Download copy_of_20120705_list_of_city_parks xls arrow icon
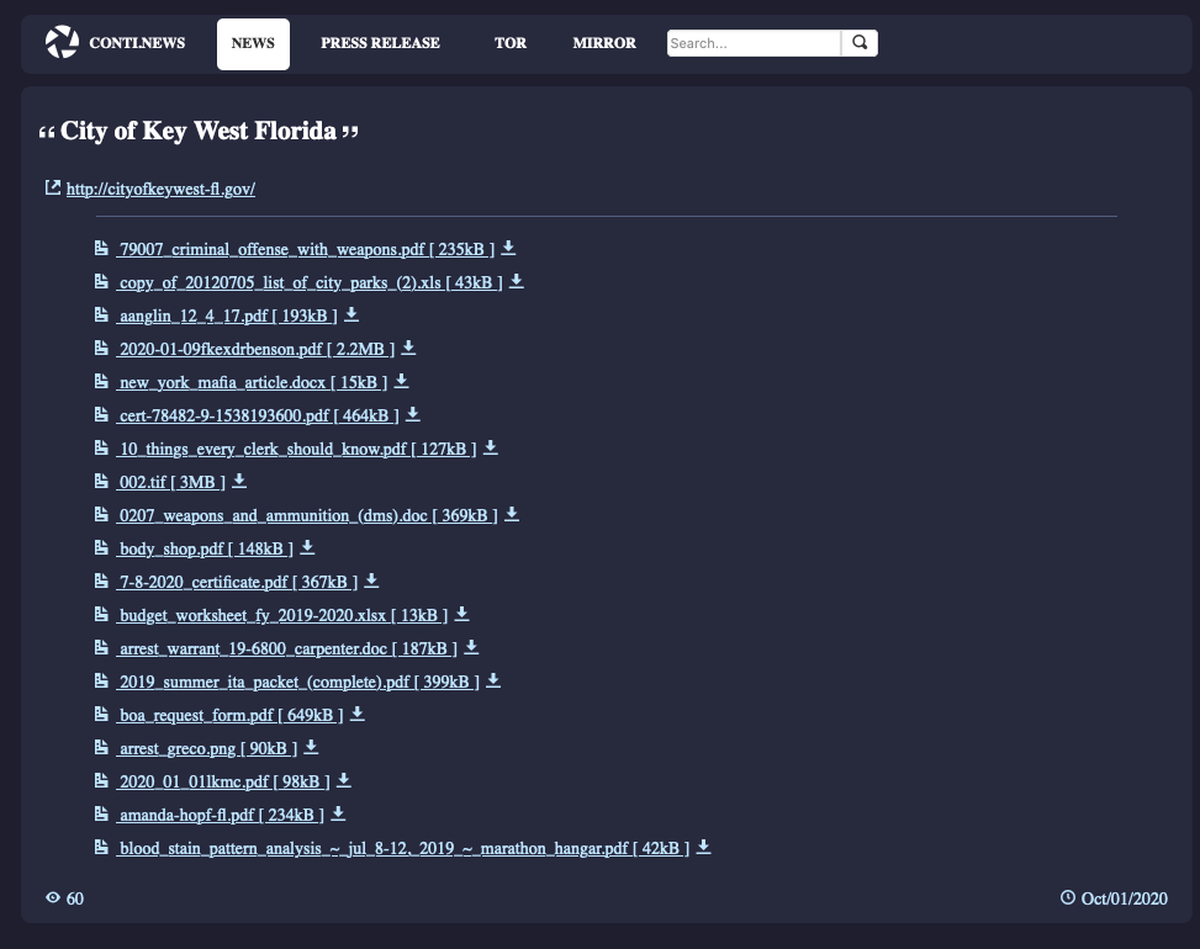The width and height of the screenshot is (1200, 949). pyautogui.click(x=516, y=281)
